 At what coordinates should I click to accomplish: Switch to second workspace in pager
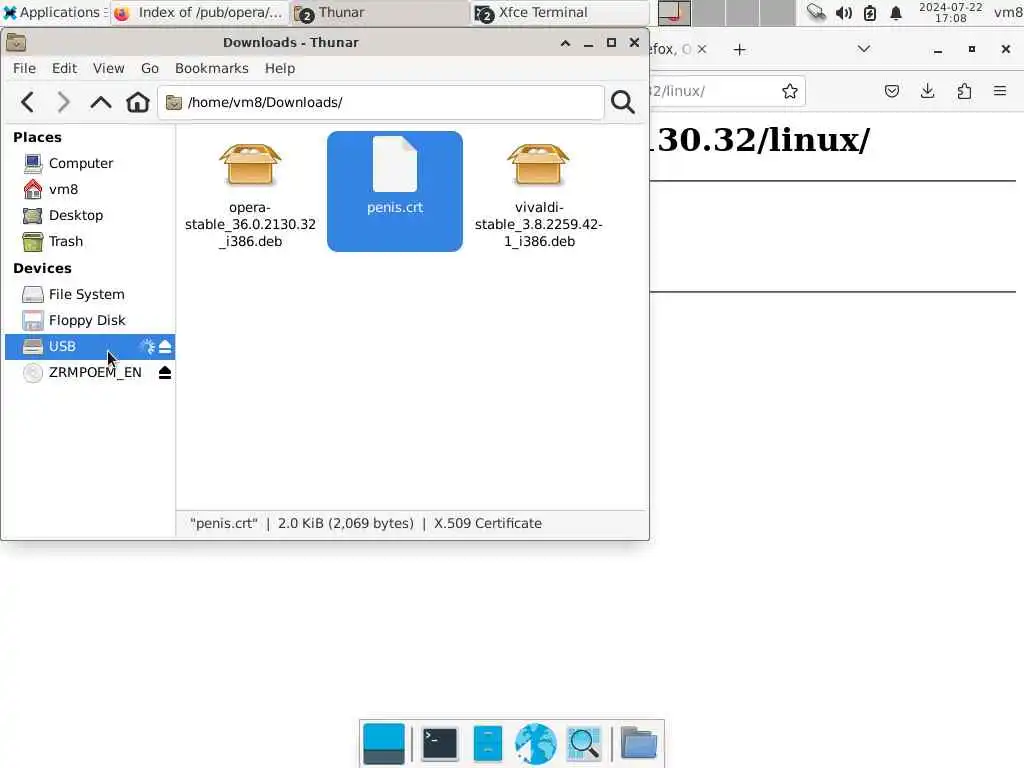coord(709,12)
